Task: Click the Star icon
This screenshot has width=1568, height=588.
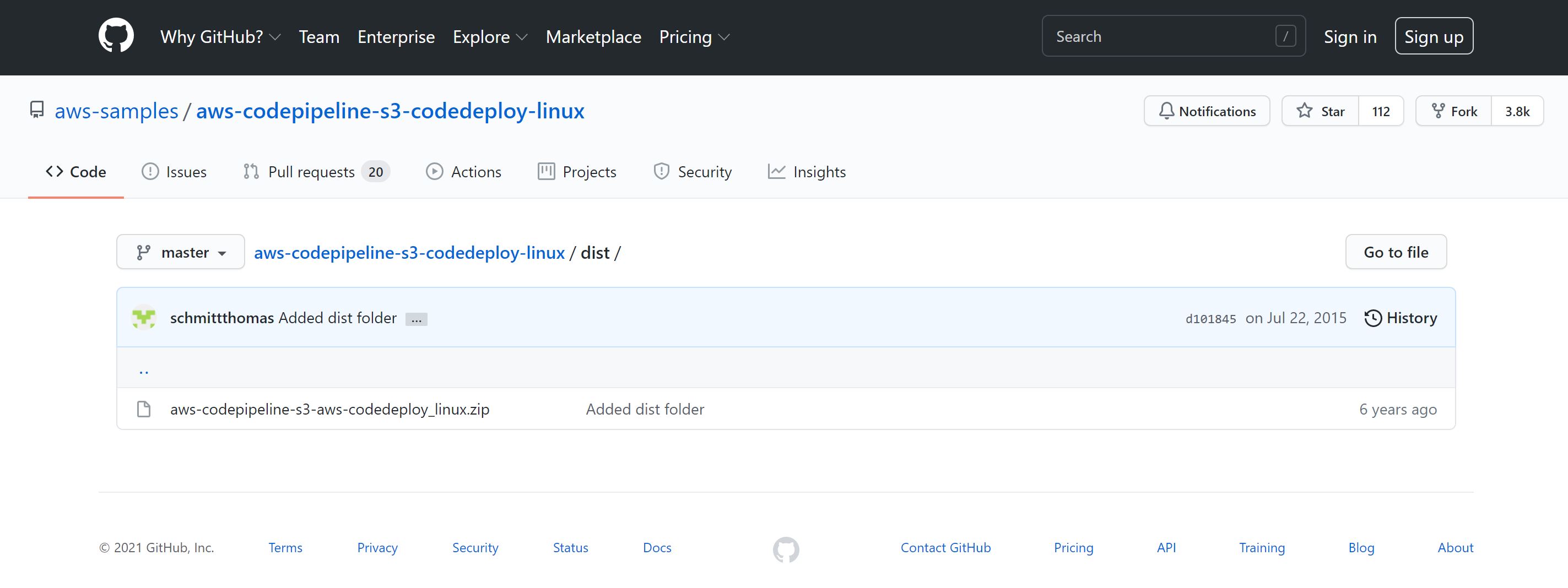Action: point(1305,111)
